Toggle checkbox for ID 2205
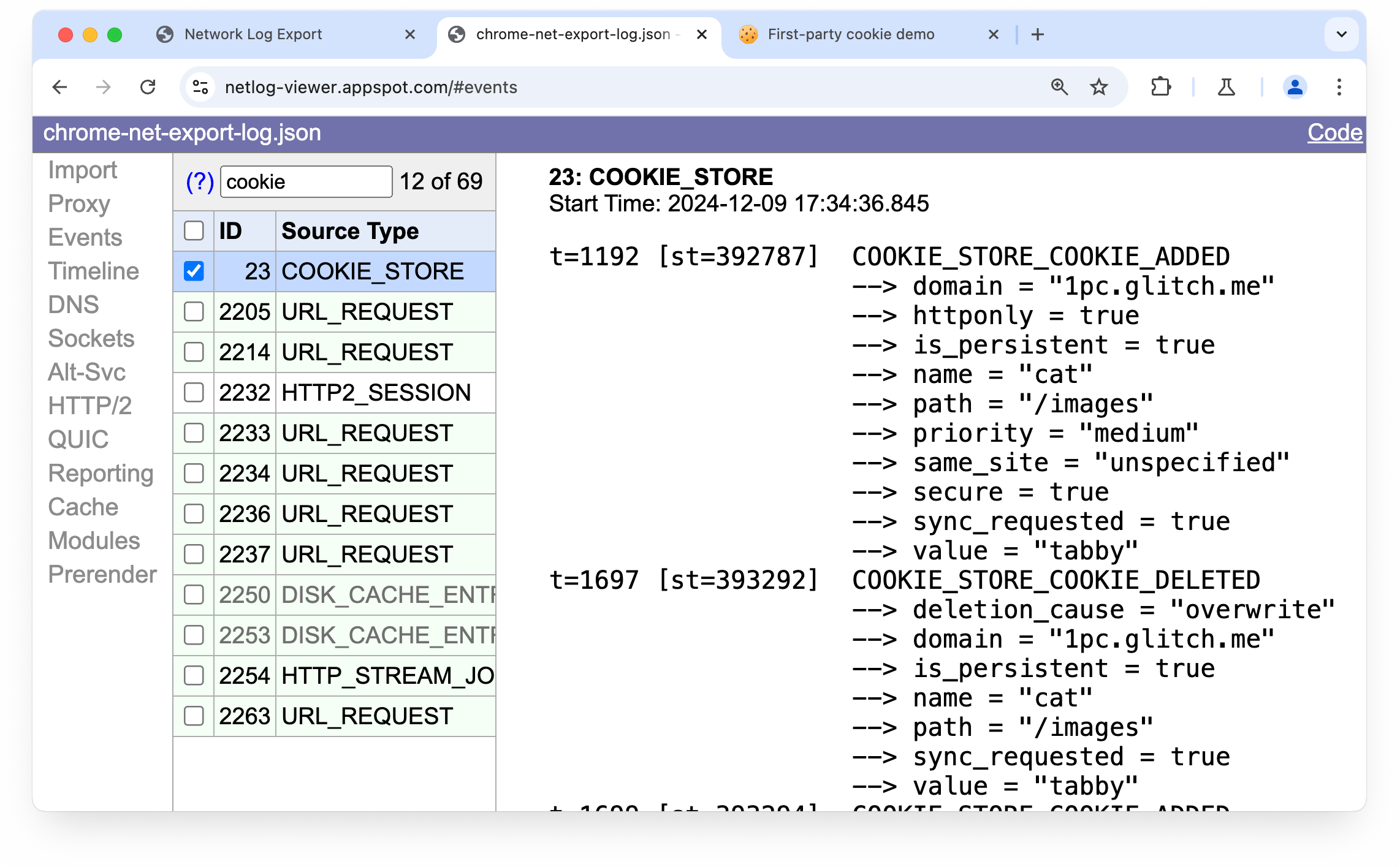The width and height of the screenshot is (1400, 867). pos(193,311)
